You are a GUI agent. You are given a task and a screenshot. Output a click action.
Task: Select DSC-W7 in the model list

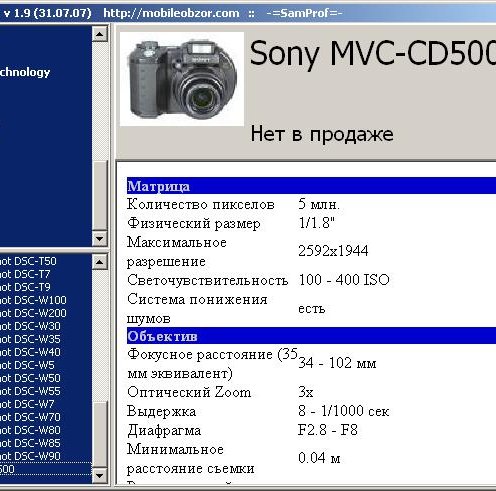tap(27, 404)
